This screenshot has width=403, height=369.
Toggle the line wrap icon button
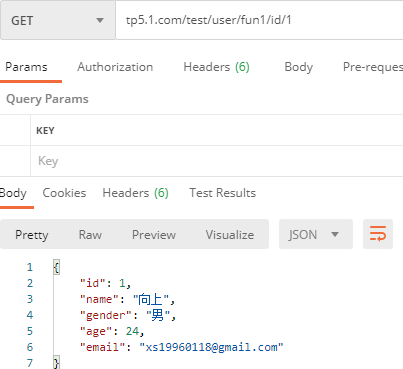(x=378, y=234)
